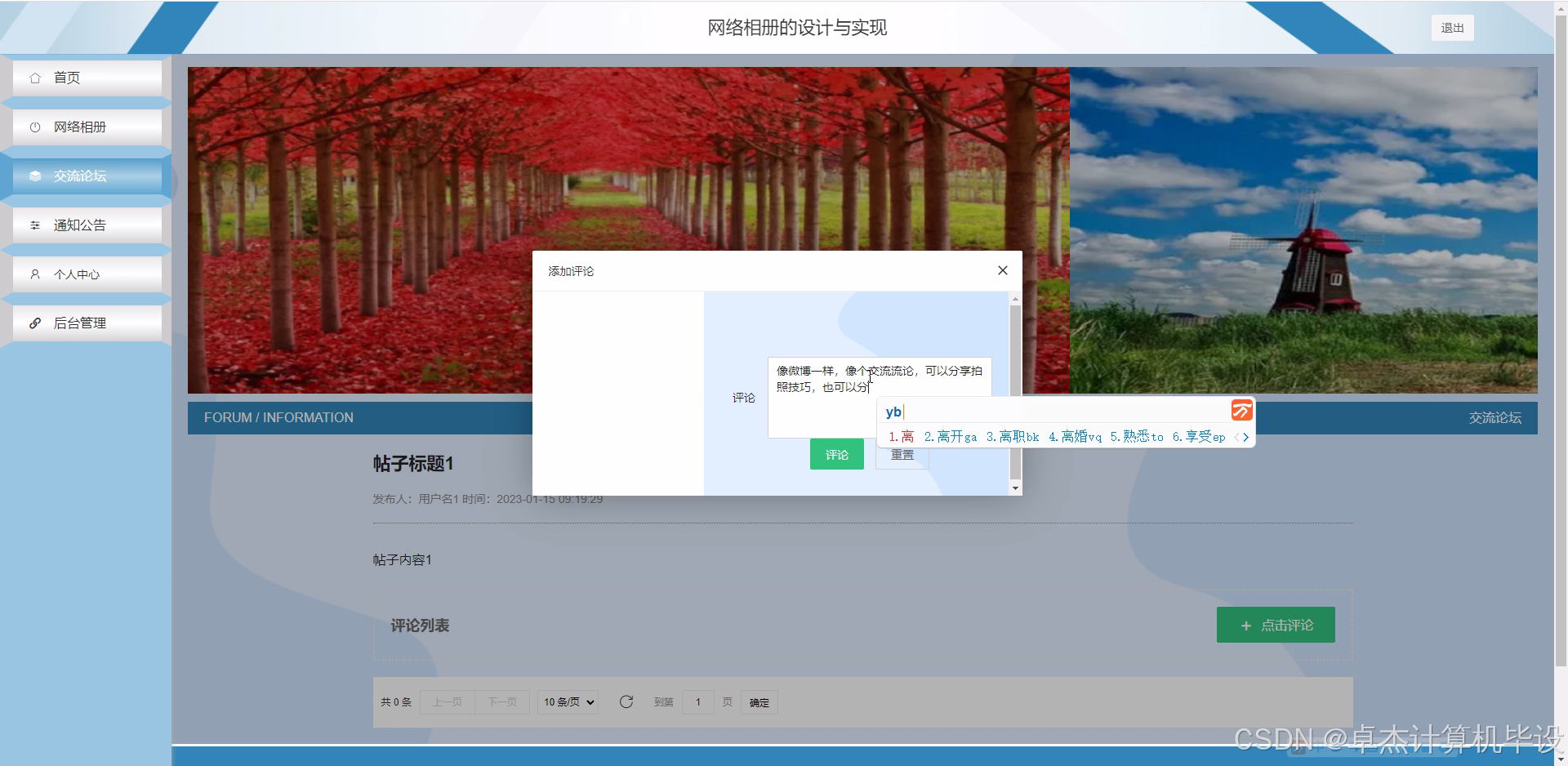Click the 添加评论 dialog title
Screen dimensions: 1568x766
[x=571, y=271]
